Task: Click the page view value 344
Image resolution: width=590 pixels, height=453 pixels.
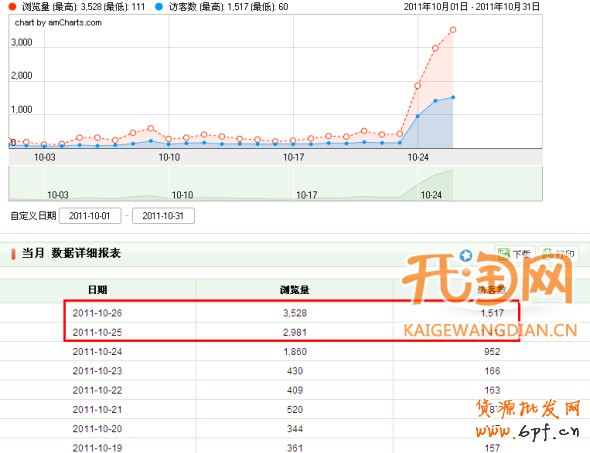Action: pos(295,429)
